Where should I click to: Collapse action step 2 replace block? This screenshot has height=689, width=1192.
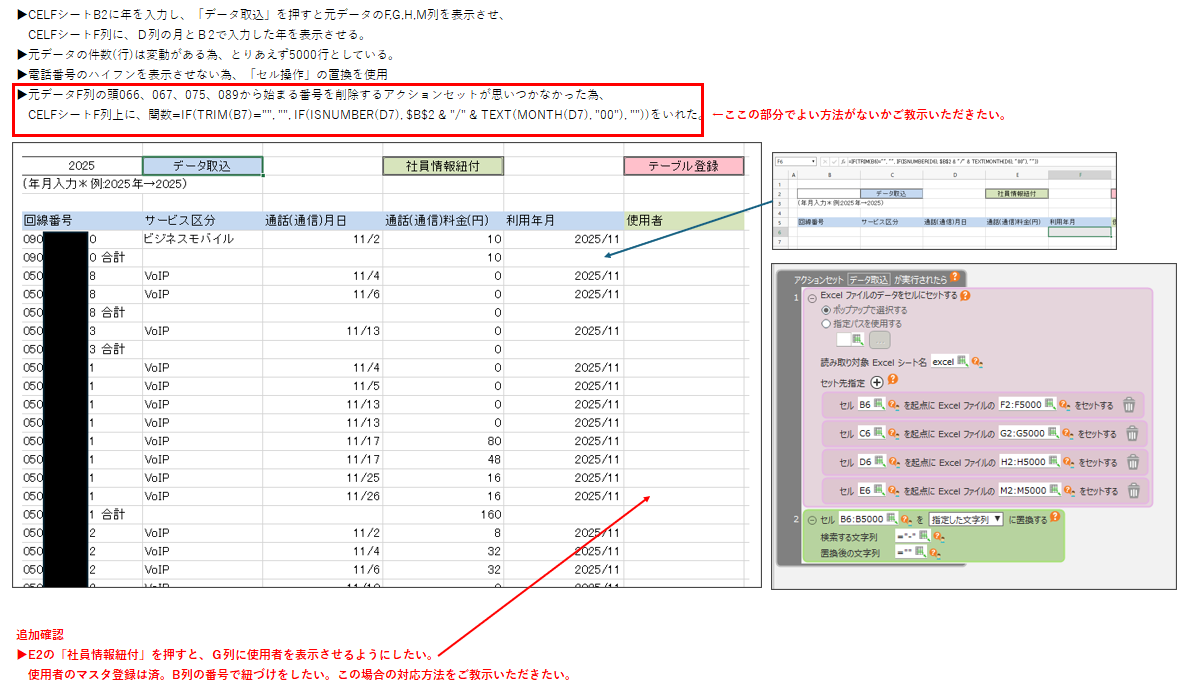(x=811, y=520)
